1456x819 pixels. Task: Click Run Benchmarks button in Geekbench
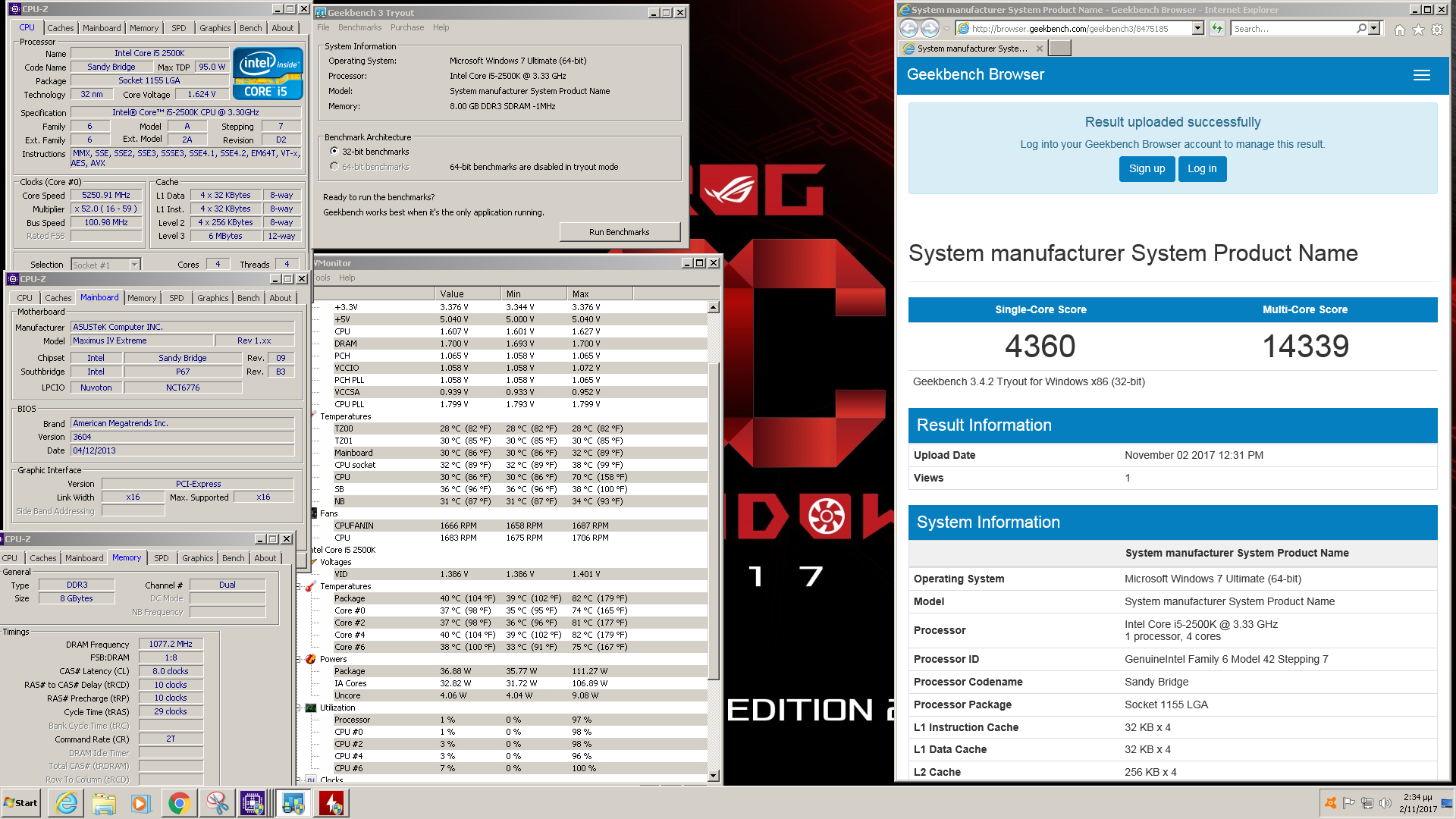[620, 232]
